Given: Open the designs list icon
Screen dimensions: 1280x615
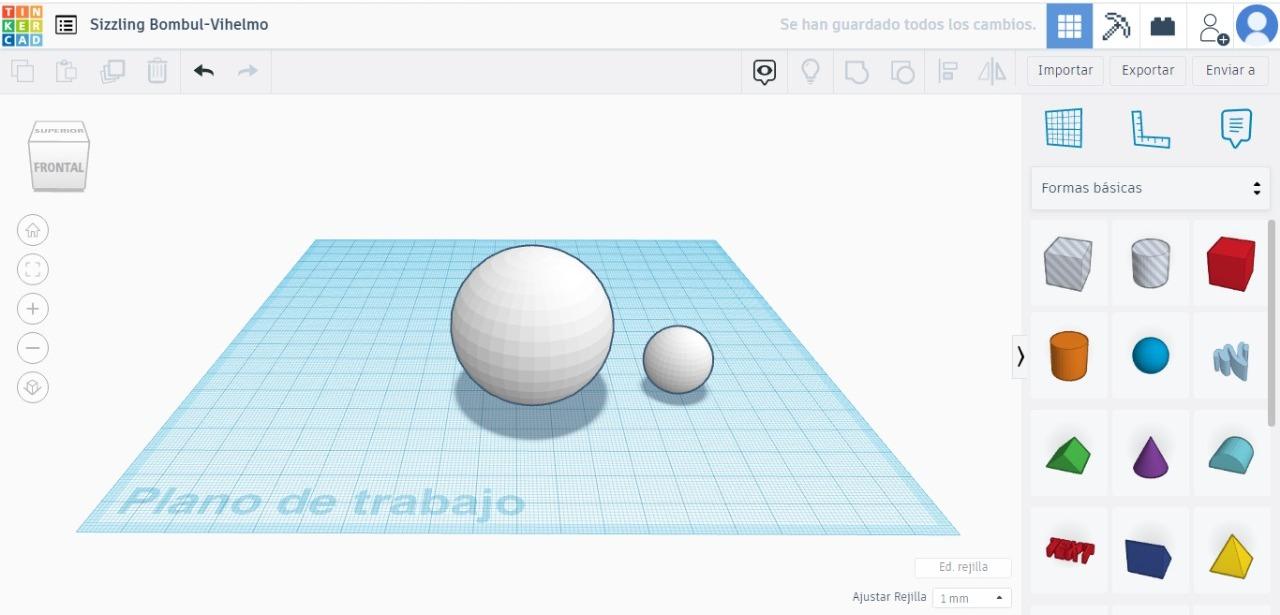Looking at the screenshot, I should click(x=66, y=25).
